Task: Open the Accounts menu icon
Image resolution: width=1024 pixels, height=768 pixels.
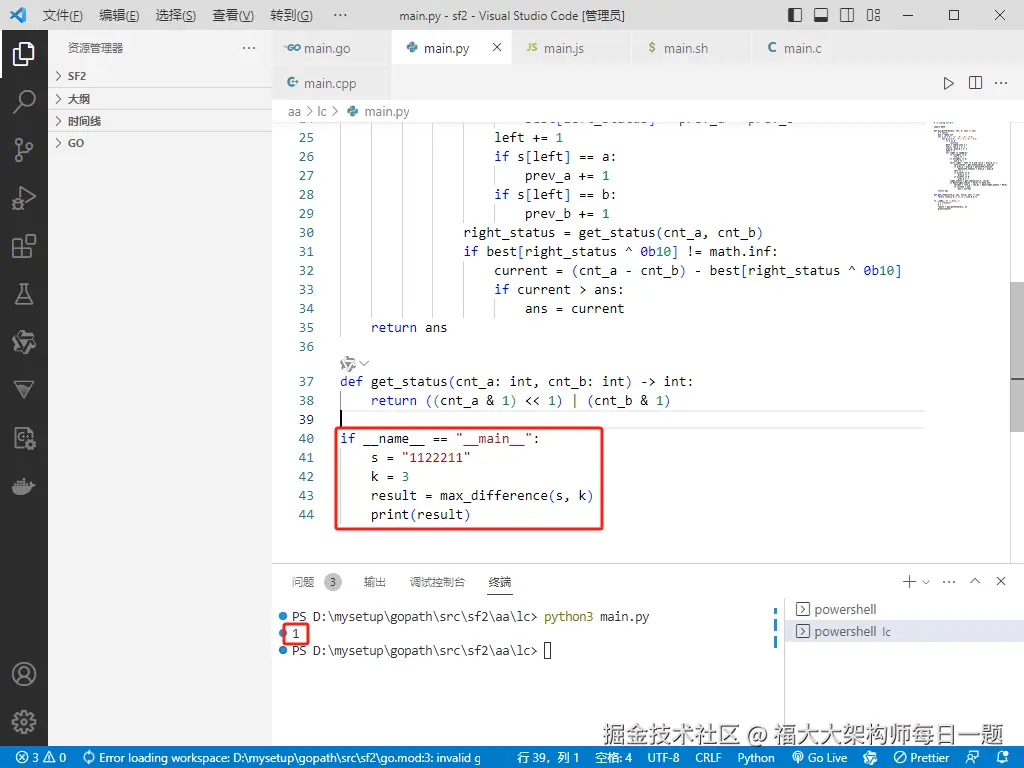Action: click(24, 674)
